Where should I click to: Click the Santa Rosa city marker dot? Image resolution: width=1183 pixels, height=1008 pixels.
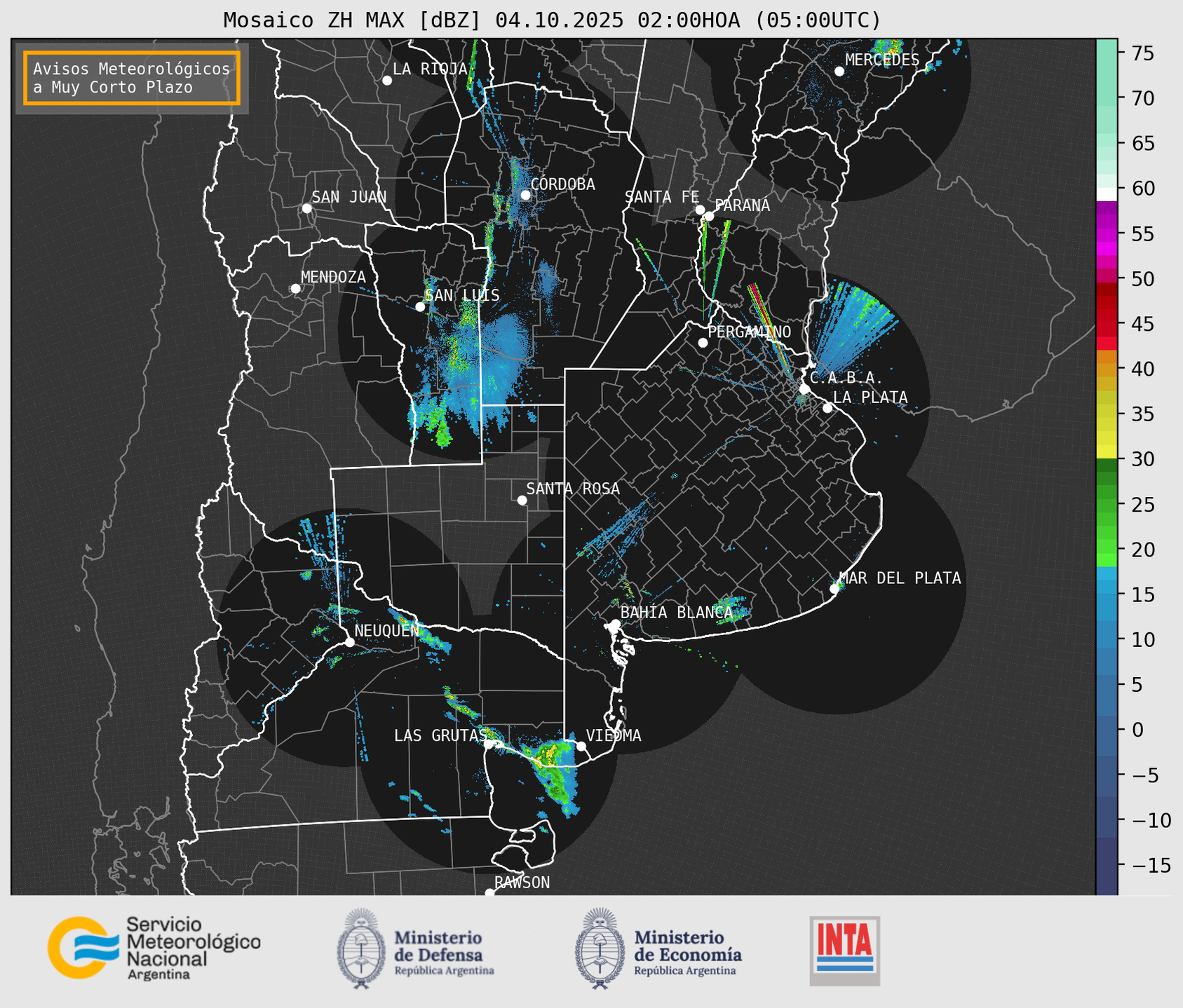pyautogui.click(x=522, y=500)
